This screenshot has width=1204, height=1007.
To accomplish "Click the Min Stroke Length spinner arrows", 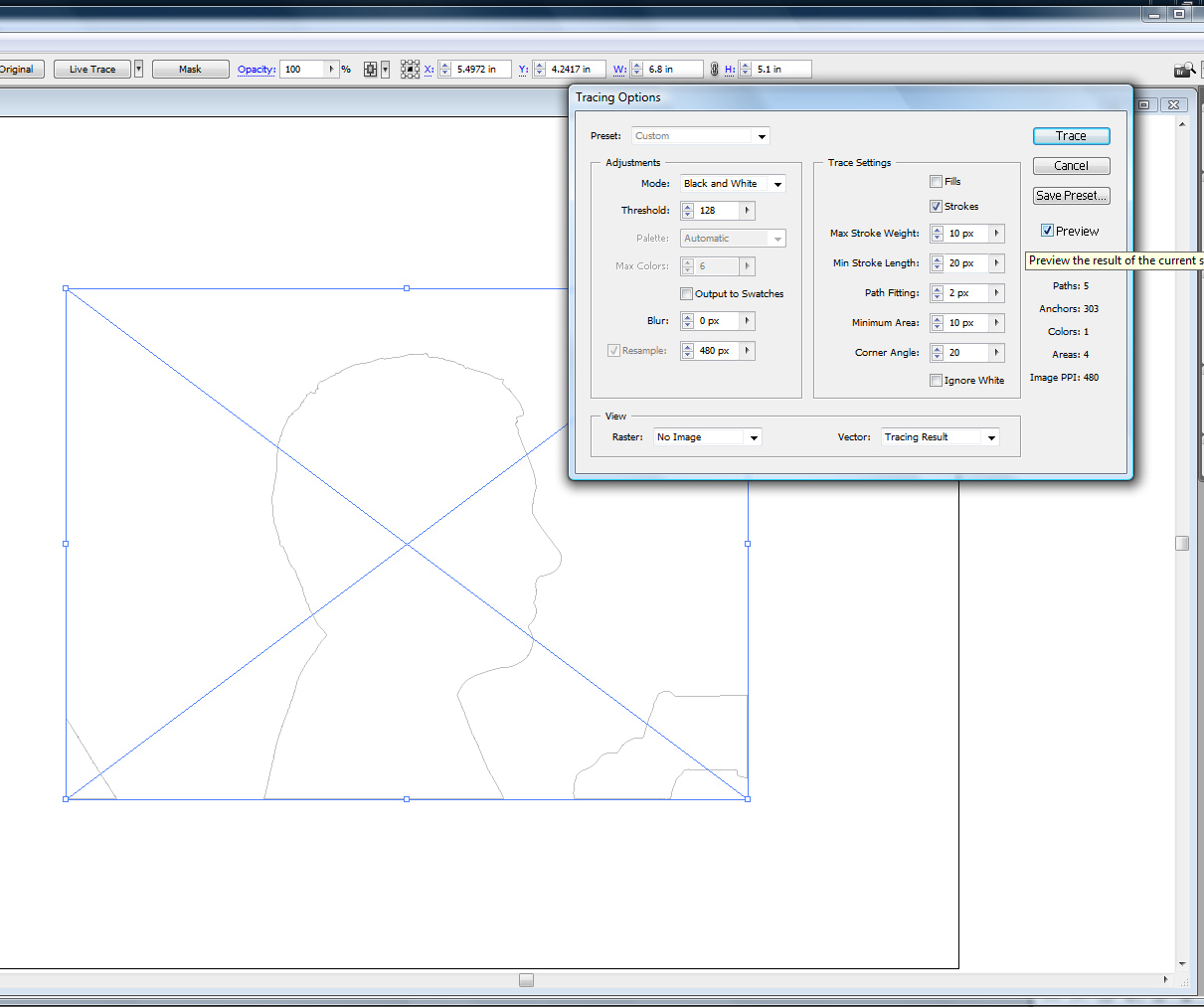I will 938,263.
